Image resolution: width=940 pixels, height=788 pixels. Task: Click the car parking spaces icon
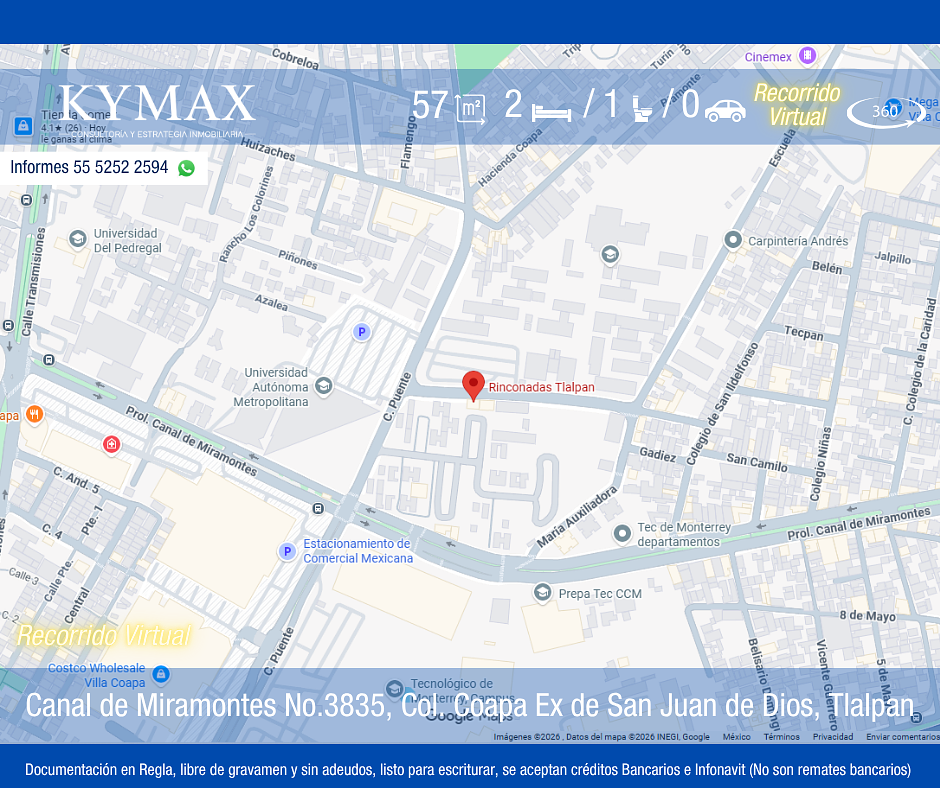point(725,111)
